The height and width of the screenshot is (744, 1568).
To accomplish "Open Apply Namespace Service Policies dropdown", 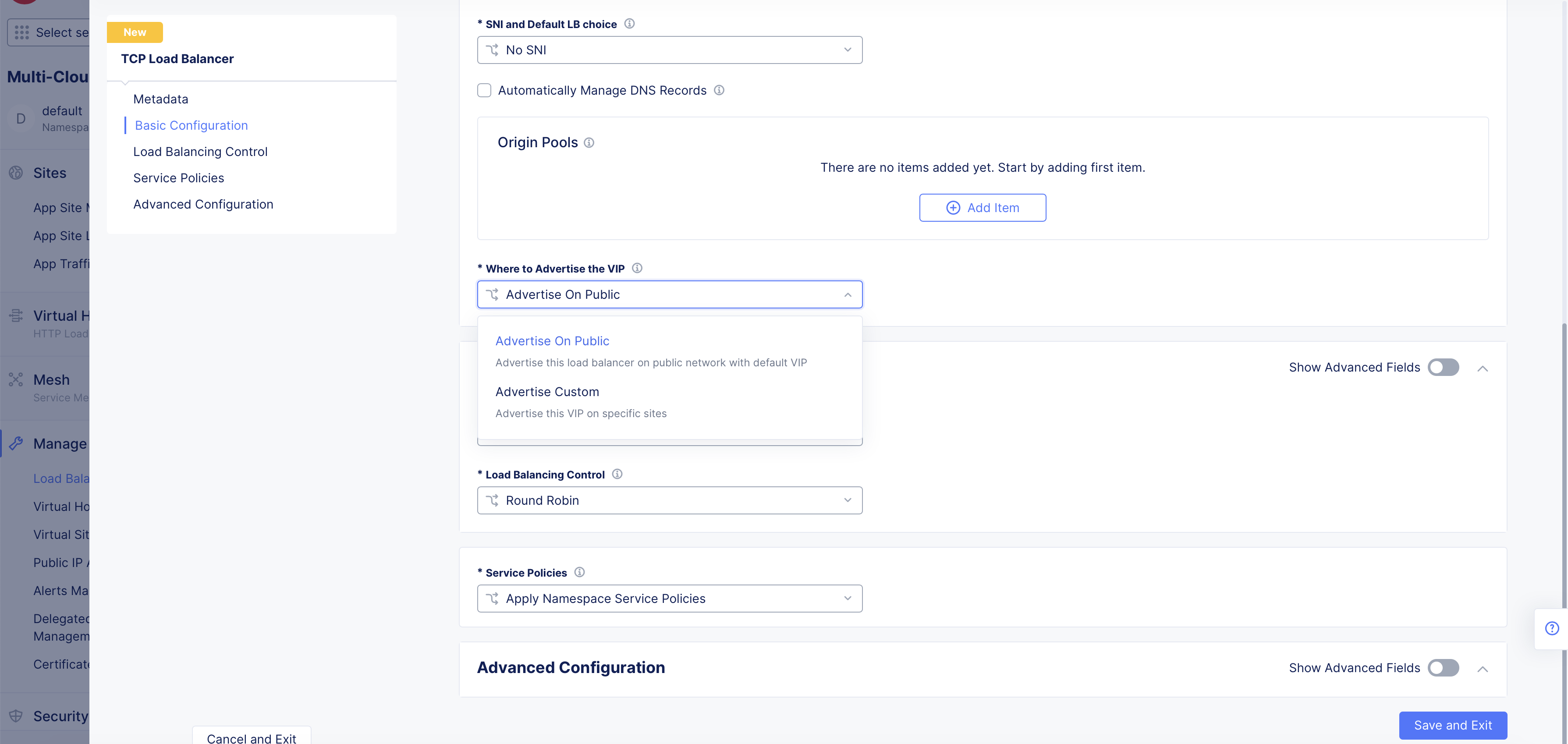I will click(x=669, y=599).
